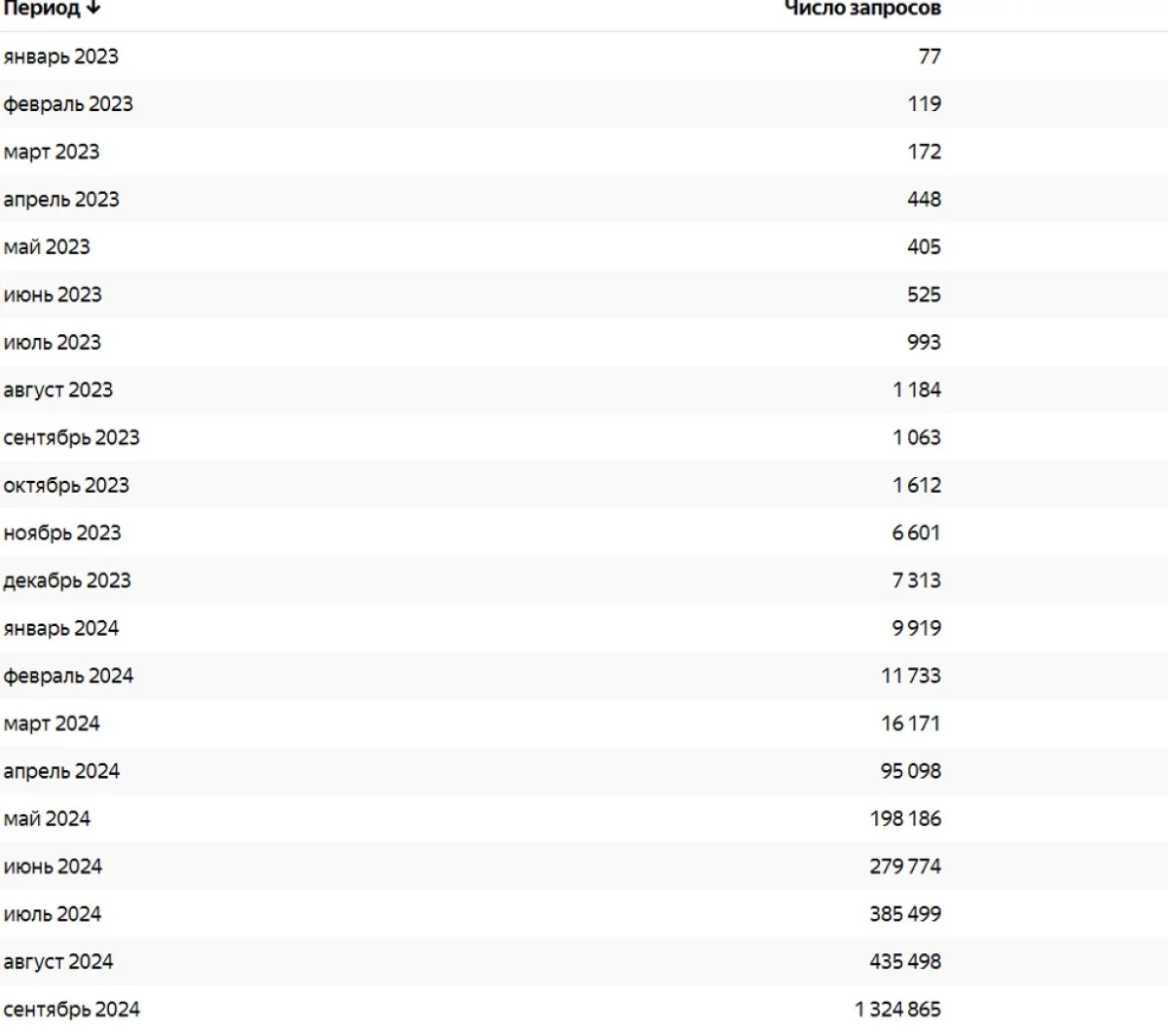The width and height of the screenshot is (1168, 1036).
Task: Select the март 2023 row label
Action: click(x=52, y=152)
